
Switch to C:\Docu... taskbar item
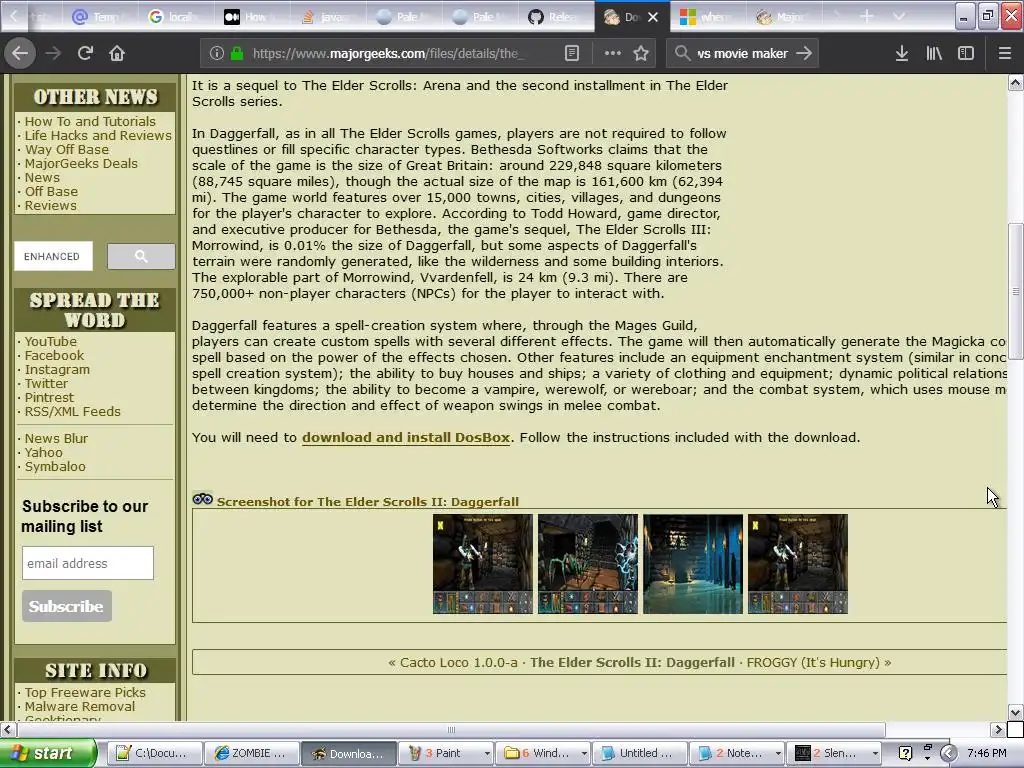(x=154, y=754)
